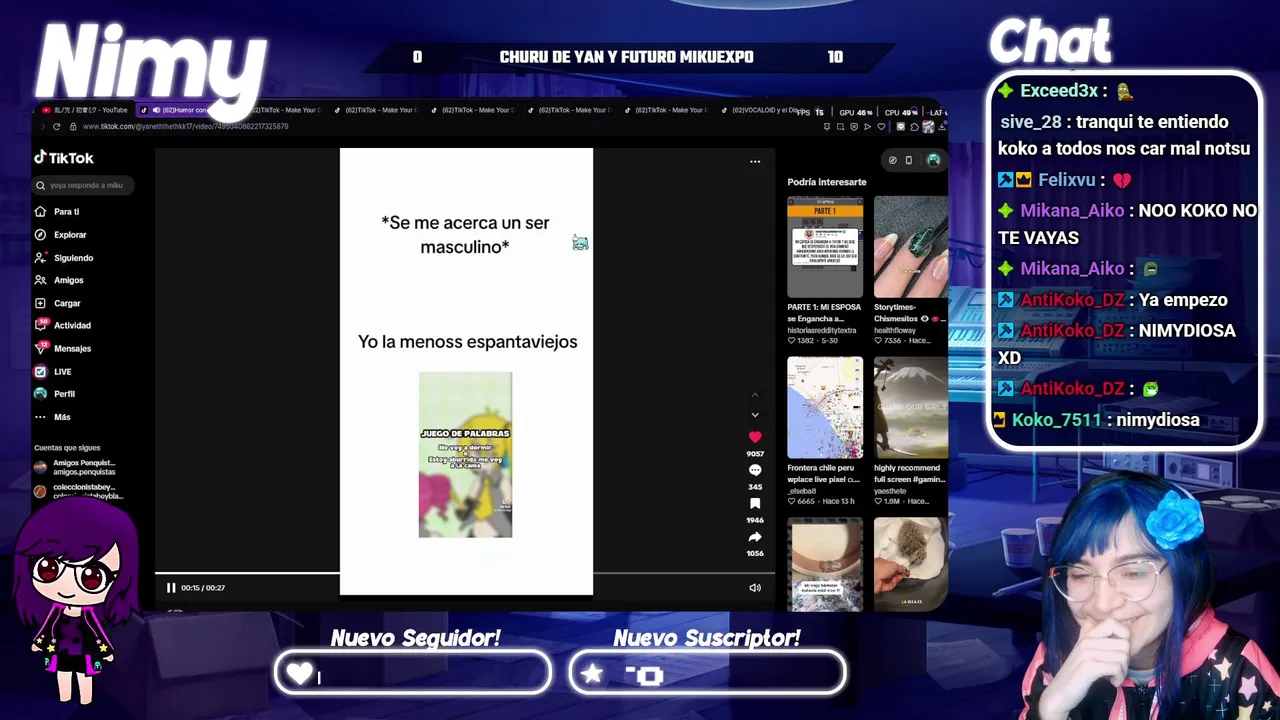This screenshot has width=1280, height=720.
Task: Switch to the YouTube browser tab
Action: 85,110
